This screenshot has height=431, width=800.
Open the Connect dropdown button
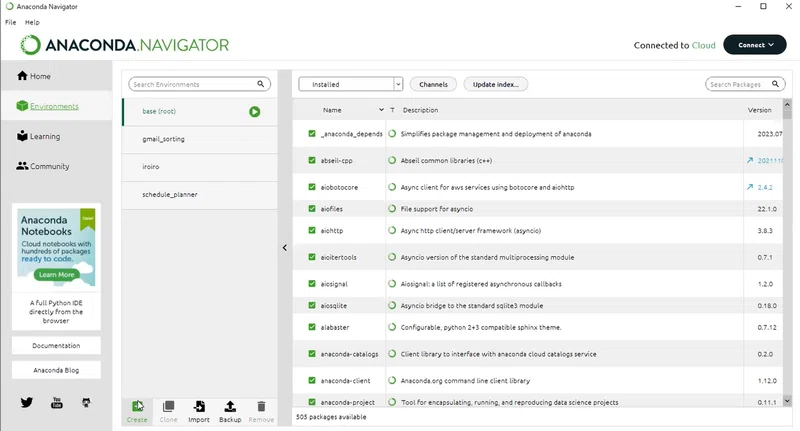coord(755,45)
